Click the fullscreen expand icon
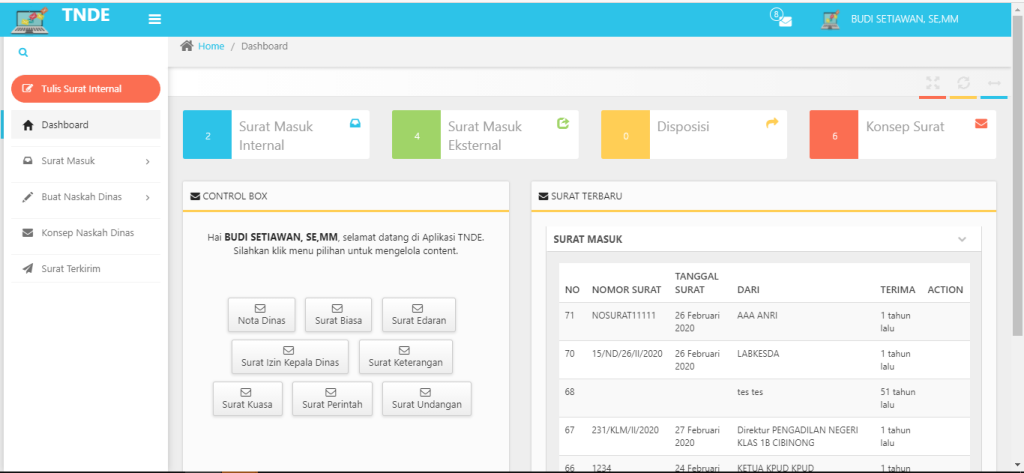This screenshot has width=1024, height=473. [932, 83]
